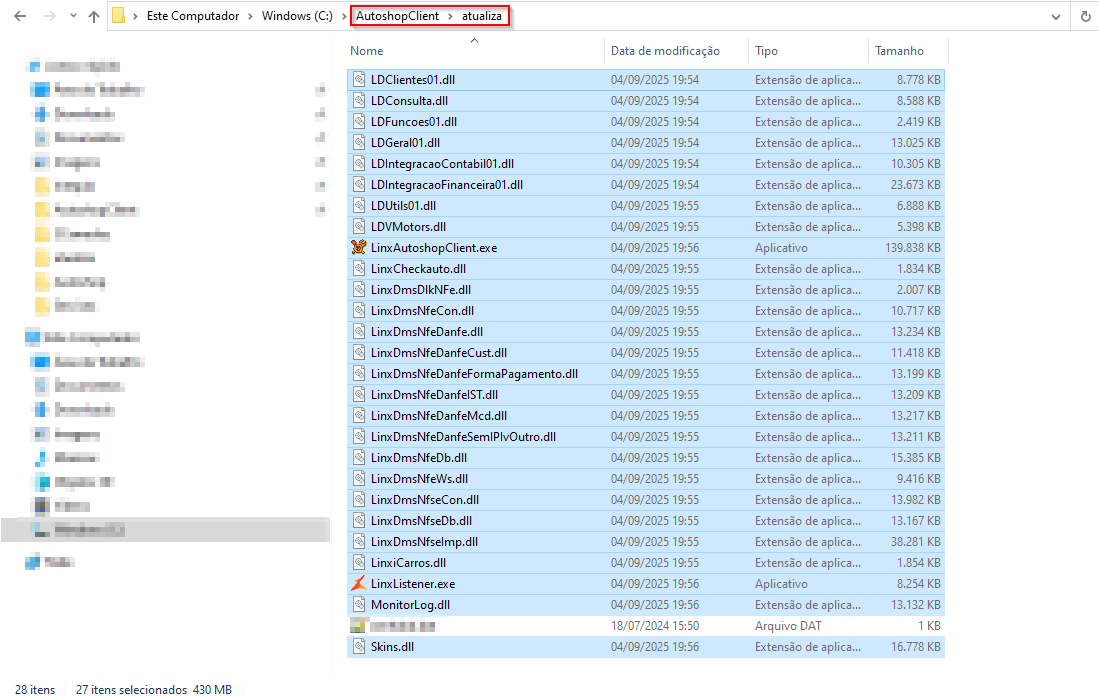This screenshot has width=1099, height=698.
Task: Click the Skins.dll file icon
Action: click(x=359, y=646)
